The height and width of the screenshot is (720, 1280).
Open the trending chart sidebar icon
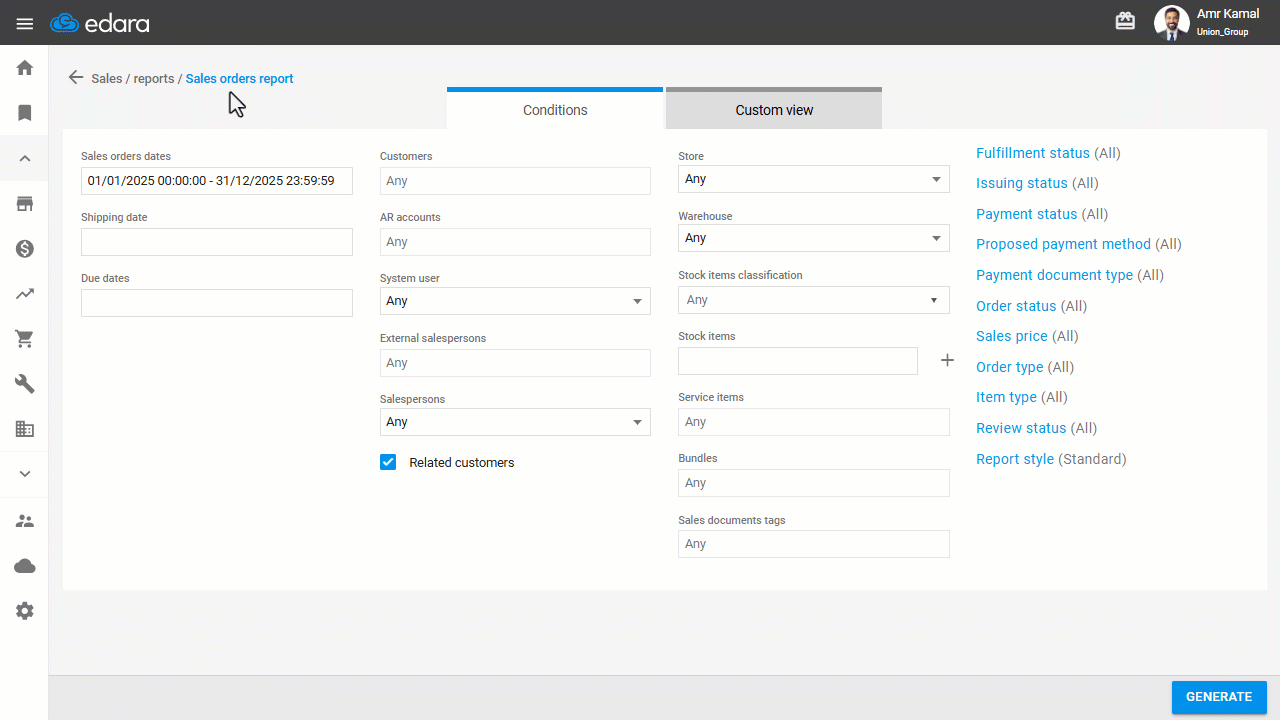[x=25, y=294]
